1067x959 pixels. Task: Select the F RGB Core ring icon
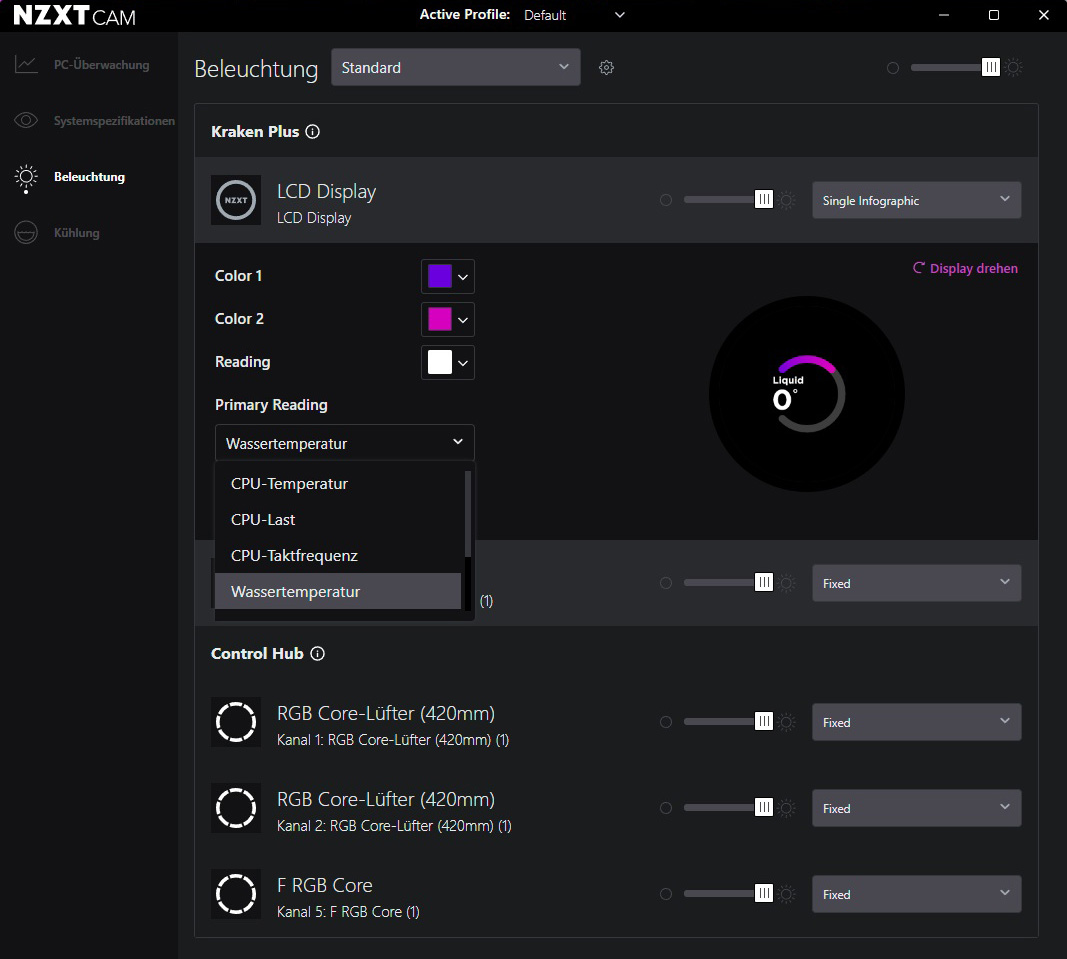(235, 894)
